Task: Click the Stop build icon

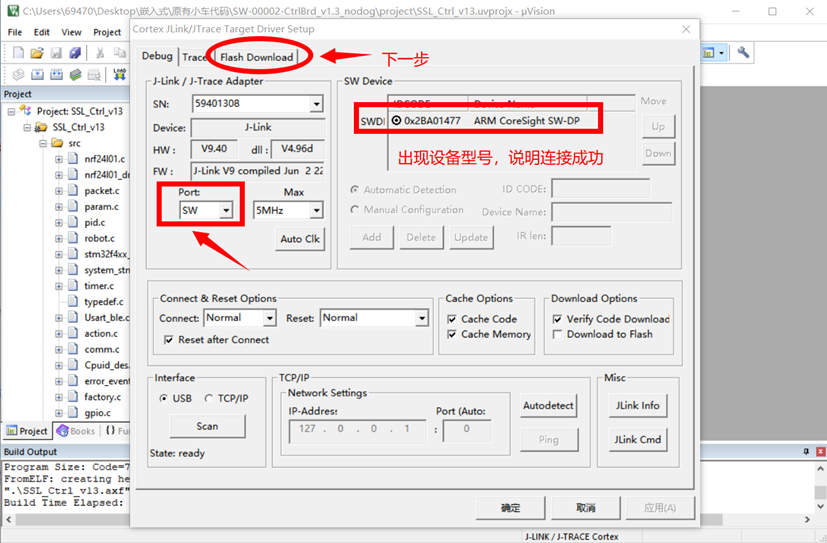Action: 94,75
